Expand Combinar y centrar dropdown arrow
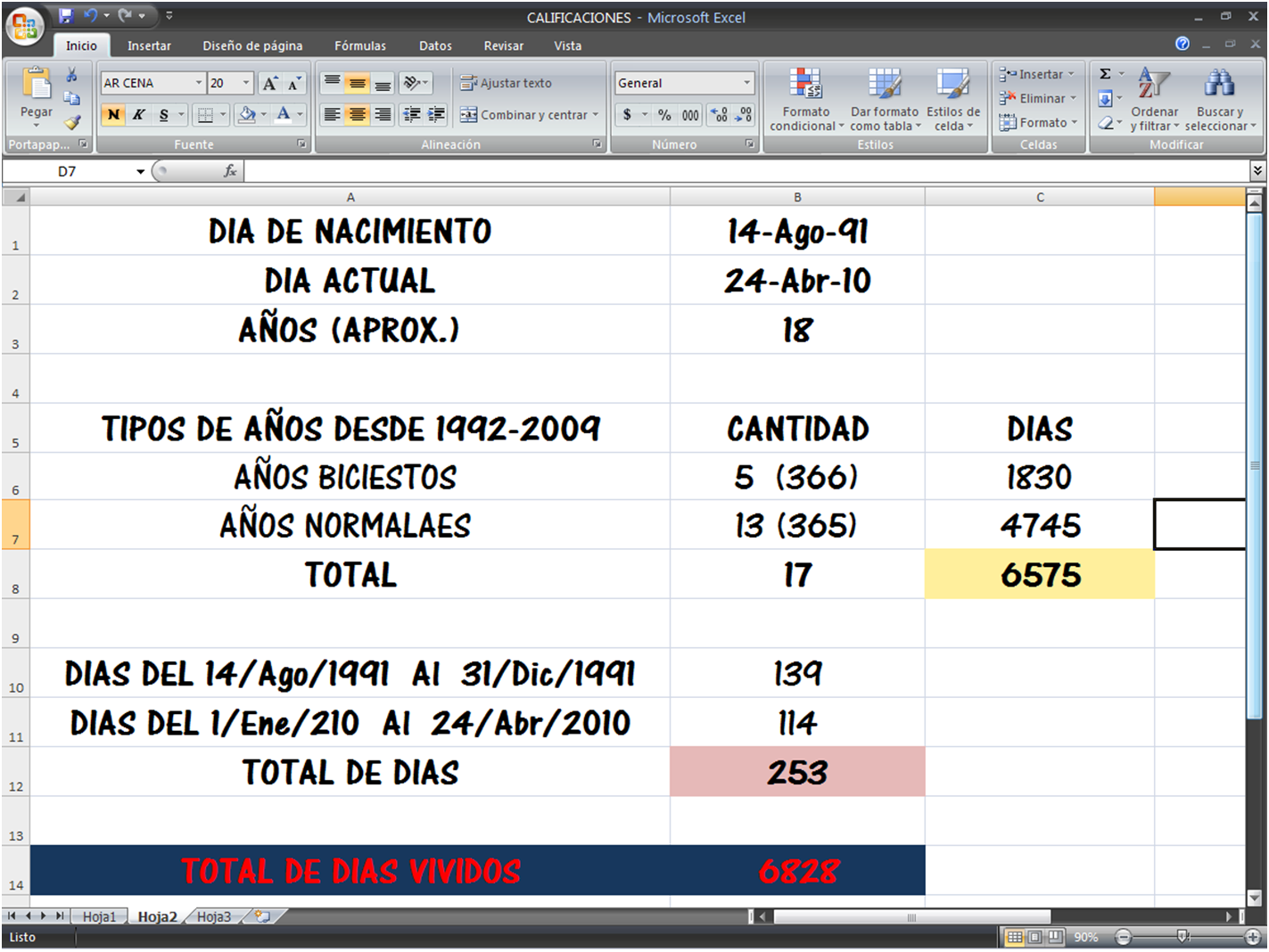 coord(595,115)
